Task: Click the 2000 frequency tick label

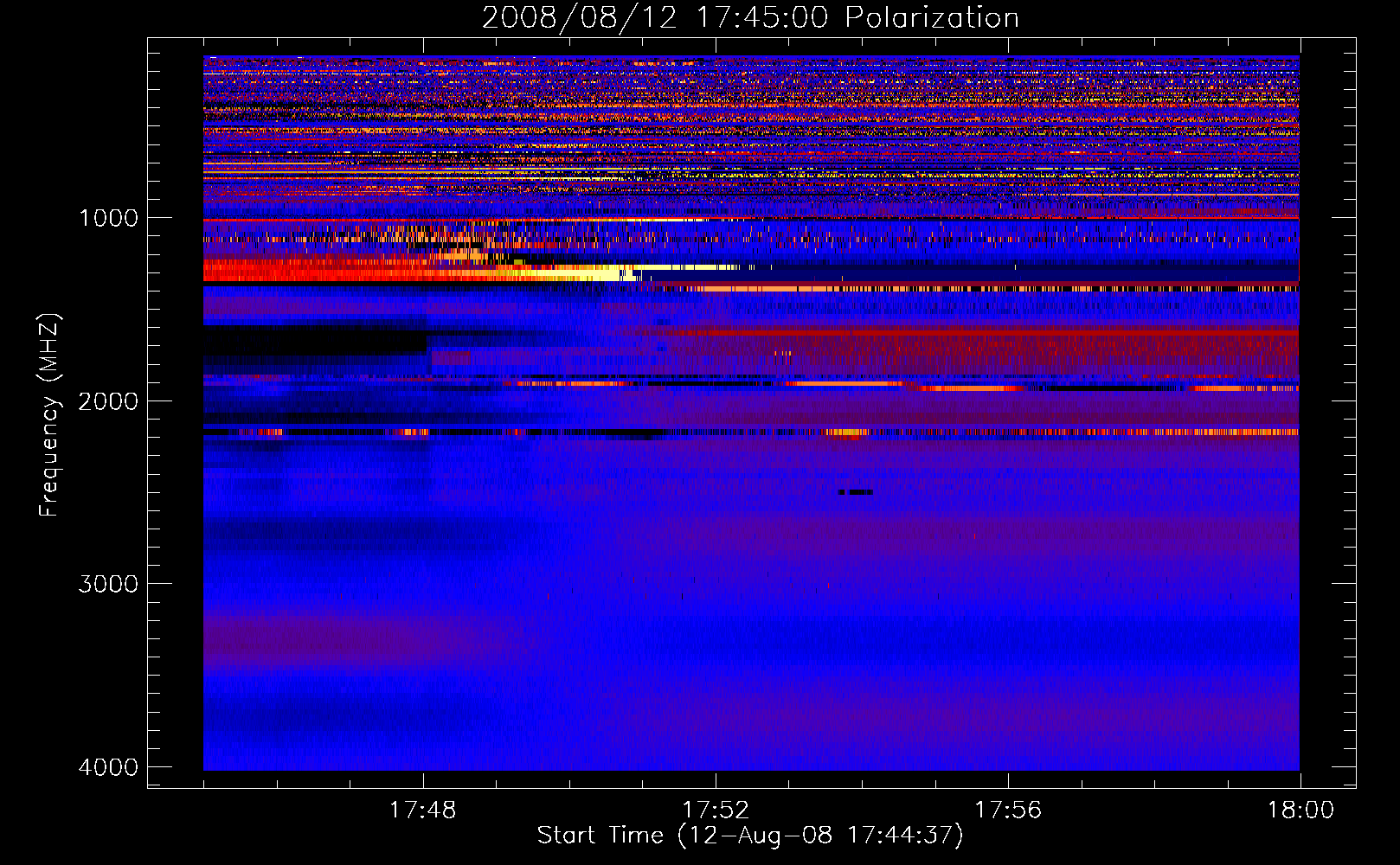Action: click(108, 400)
